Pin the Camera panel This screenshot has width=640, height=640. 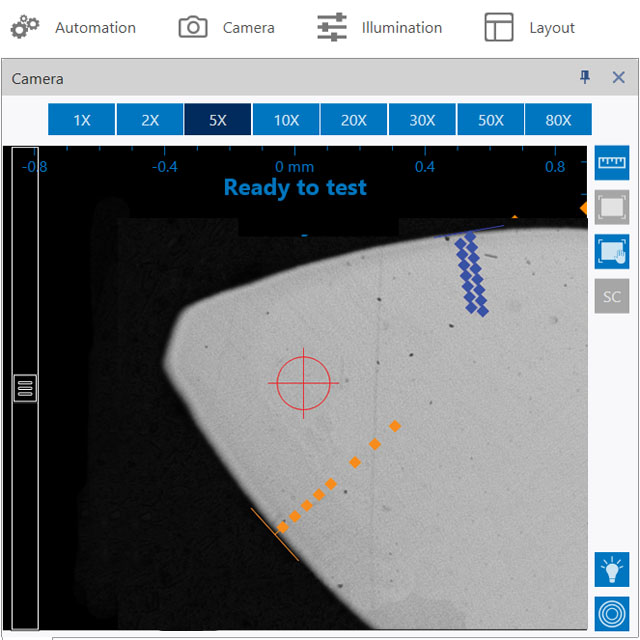[585, 78]
